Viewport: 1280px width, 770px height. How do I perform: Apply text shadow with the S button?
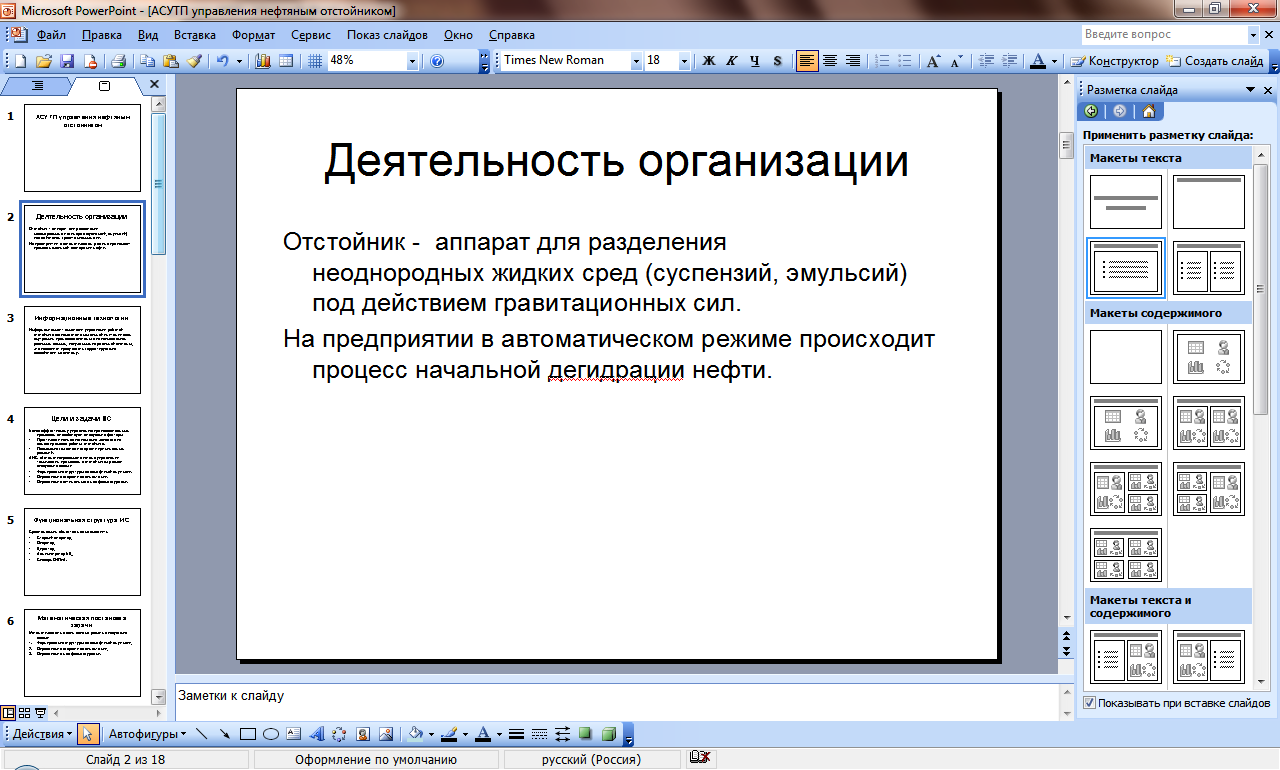777,61
